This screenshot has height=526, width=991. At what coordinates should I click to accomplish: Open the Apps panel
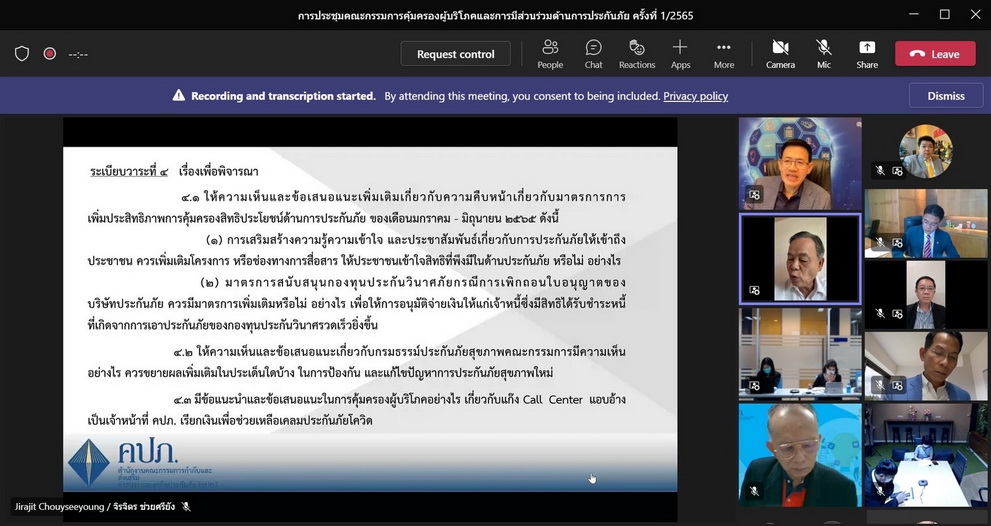click(680, 54)
